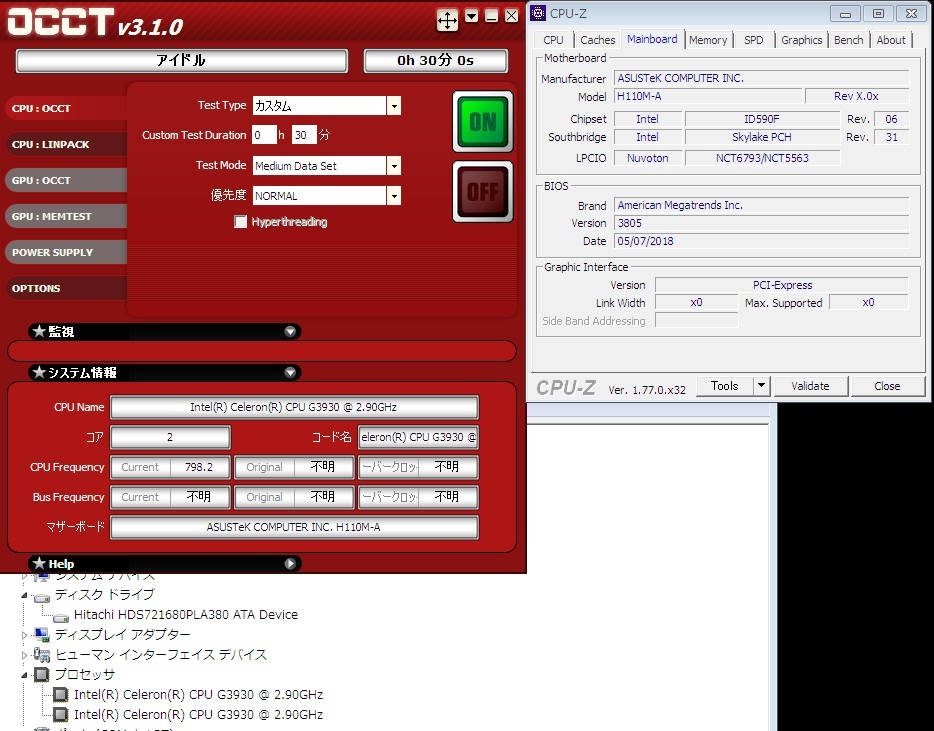Minimize the OCCT window

point(491,16)
